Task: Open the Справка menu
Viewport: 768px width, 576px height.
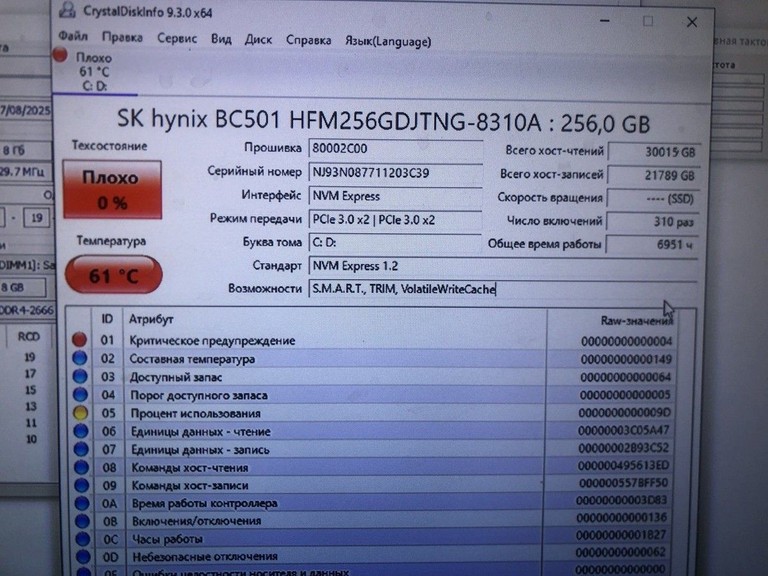Action: coord(309,40)
